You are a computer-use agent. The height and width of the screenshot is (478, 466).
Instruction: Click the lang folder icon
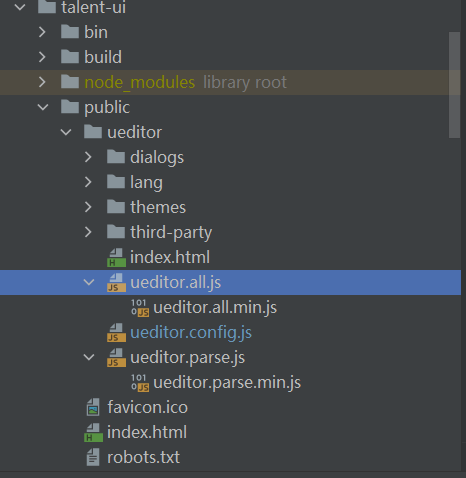(116, 182)
